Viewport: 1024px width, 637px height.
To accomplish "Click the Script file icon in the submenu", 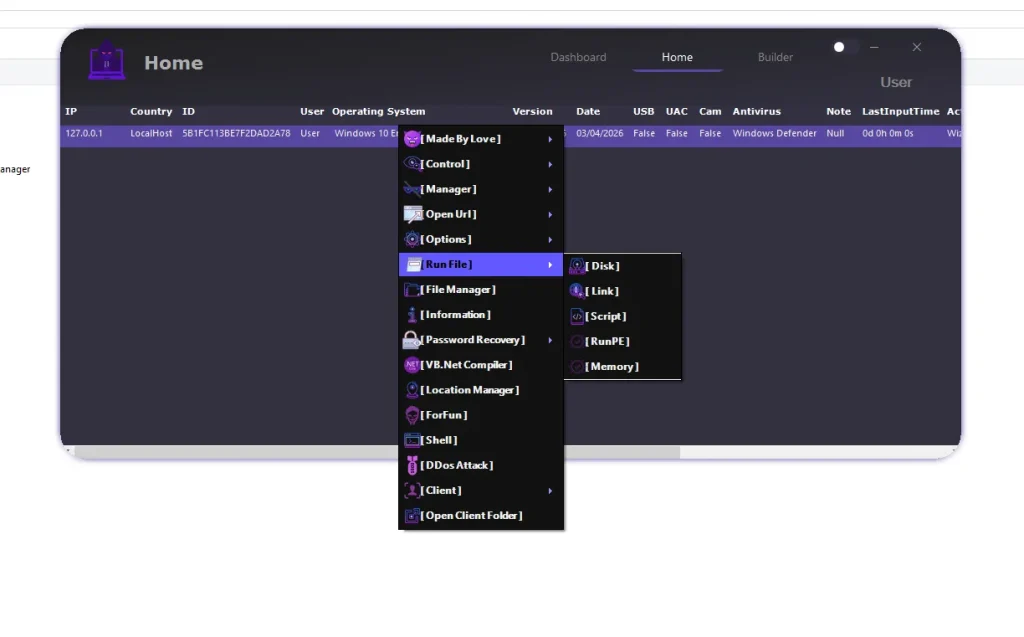I will coord(576,315).
